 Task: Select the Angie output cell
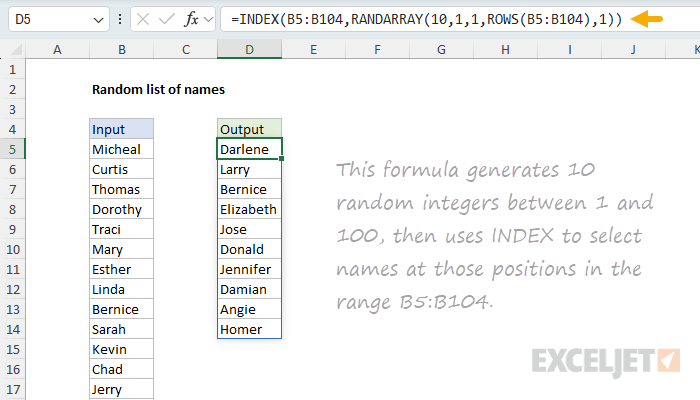(250, 309)
